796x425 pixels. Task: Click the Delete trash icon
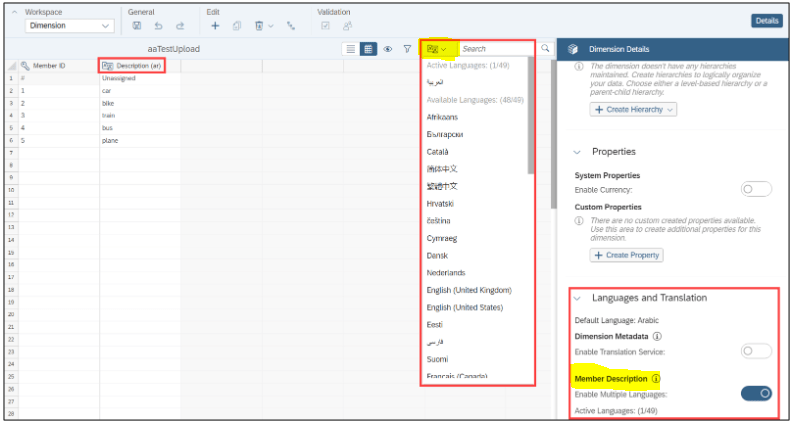tap(258, 25)
